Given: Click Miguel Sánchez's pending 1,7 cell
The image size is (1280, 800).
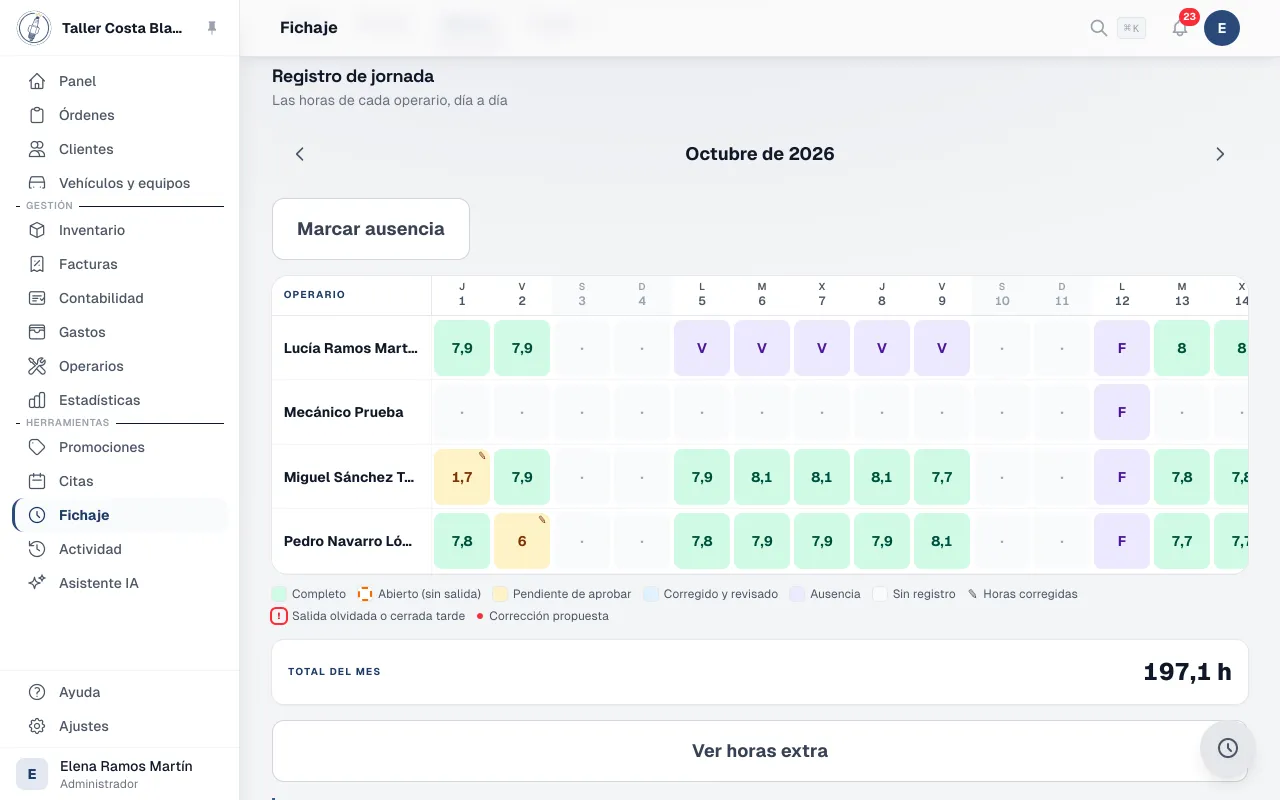Looking at the screenshot, I should coord(462,477).
